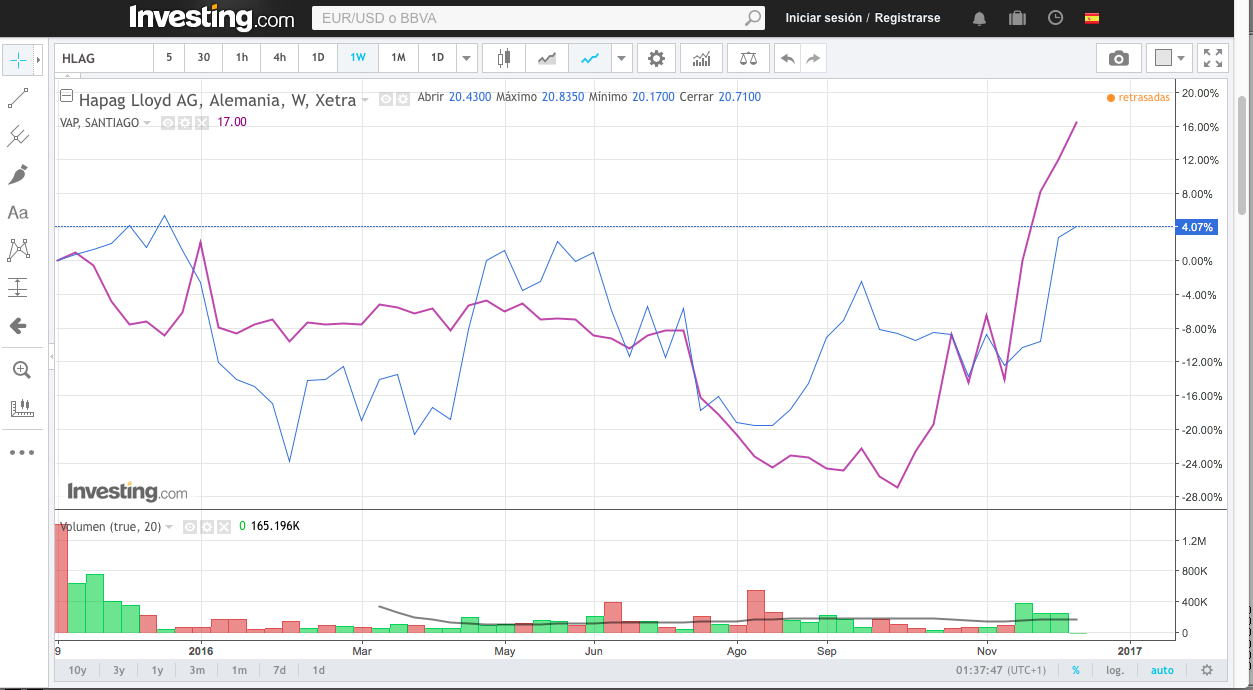Open the clock icon in the header
The image size is (1253, 690).
tap(1055, 18)
